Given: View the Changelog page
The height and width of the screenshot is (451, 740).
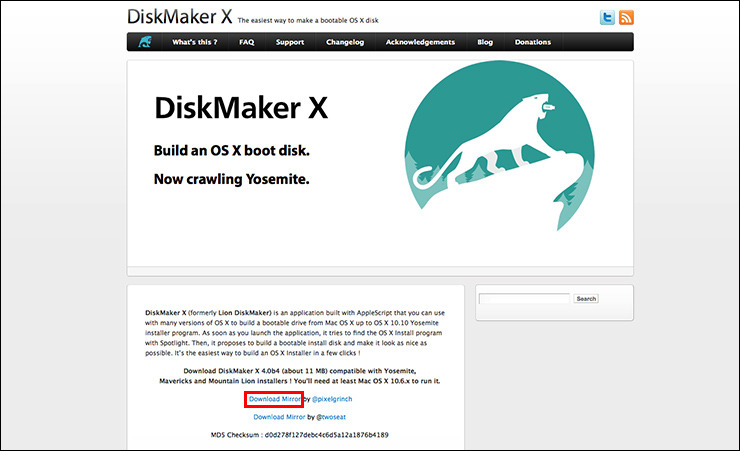Looking at the screenshot, I should (345, 42).
